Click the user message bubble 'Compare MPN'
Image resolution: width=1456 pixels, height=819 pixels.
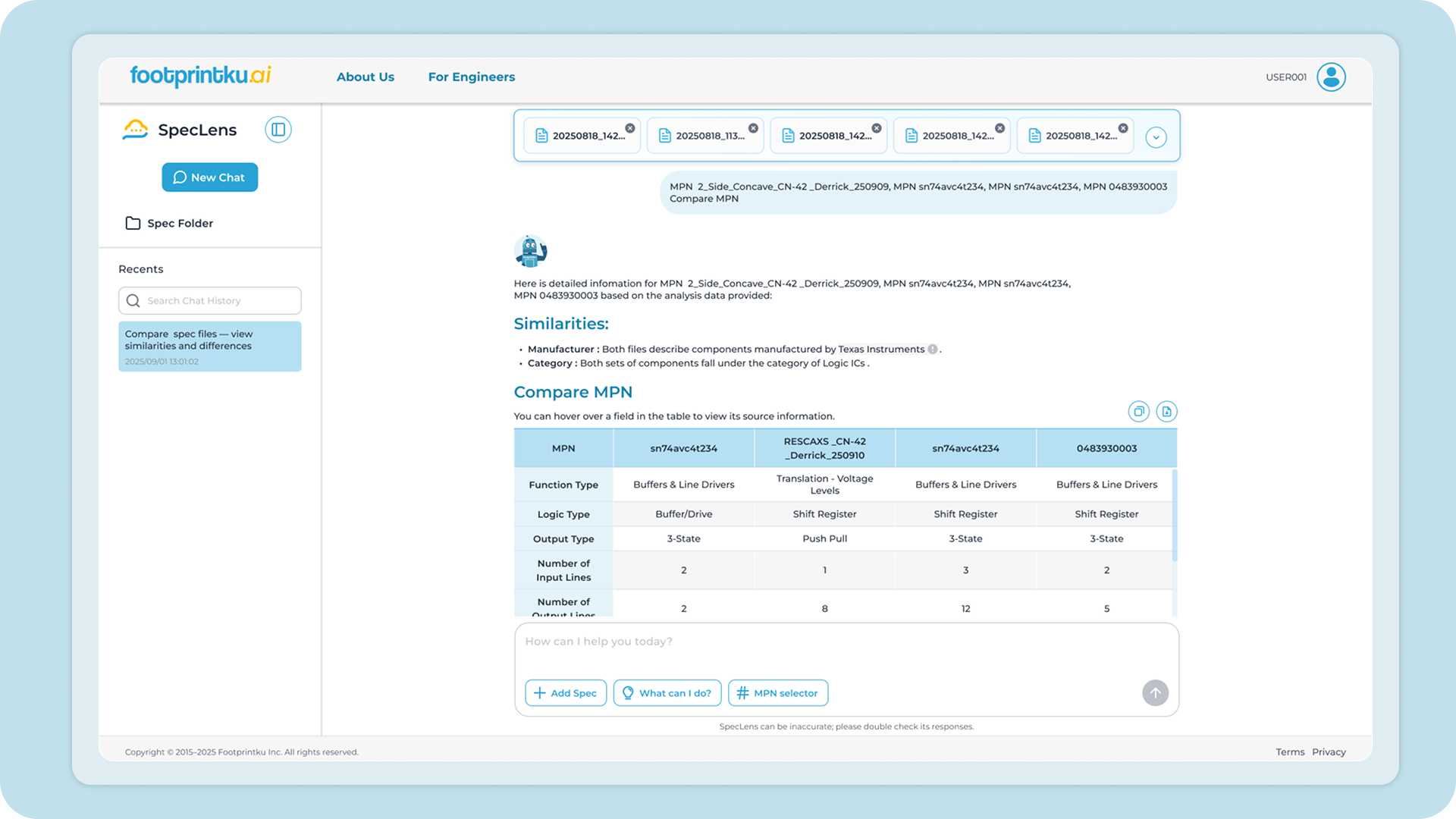click(x=918, y=193)
